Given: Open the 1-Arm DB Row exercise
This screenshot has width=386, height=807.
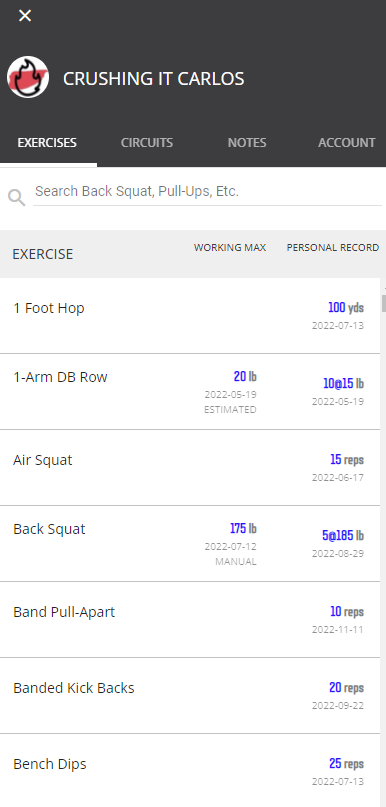Looking at the screenshot, I should (x=190, y=392).
